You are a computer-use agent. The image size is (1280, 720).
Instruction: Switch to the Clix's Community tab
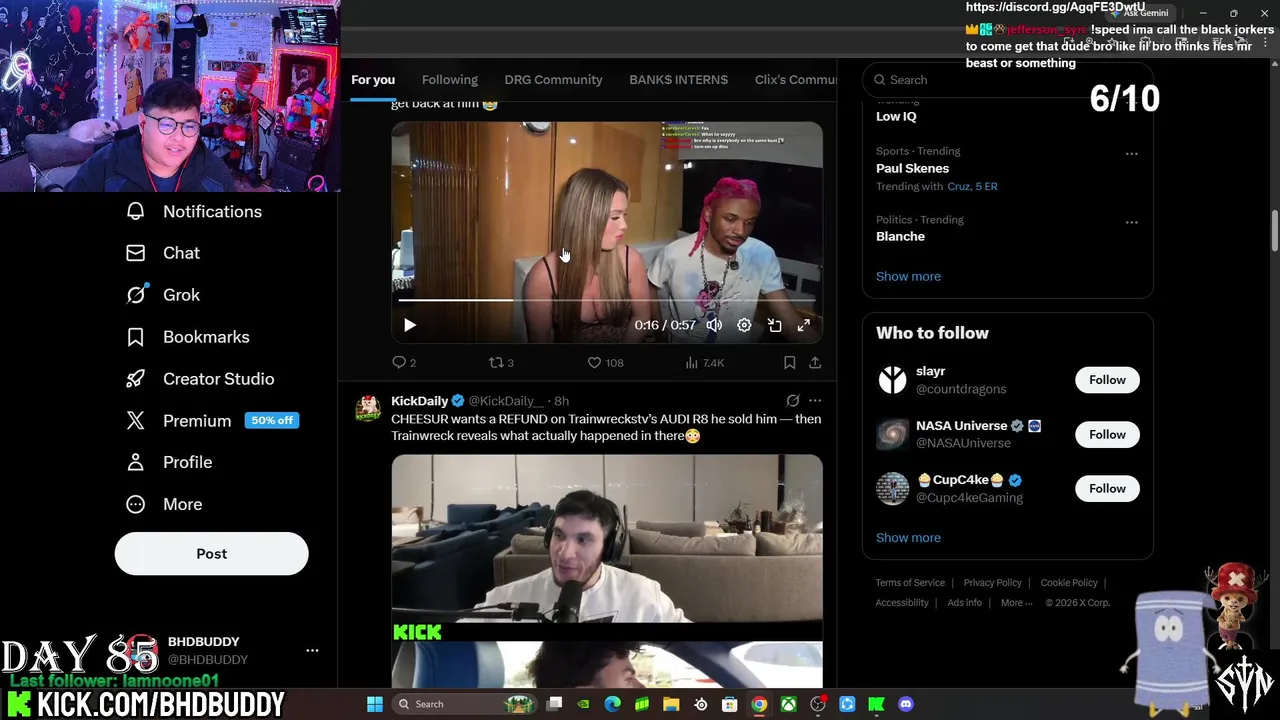click(x=795, y=80)
